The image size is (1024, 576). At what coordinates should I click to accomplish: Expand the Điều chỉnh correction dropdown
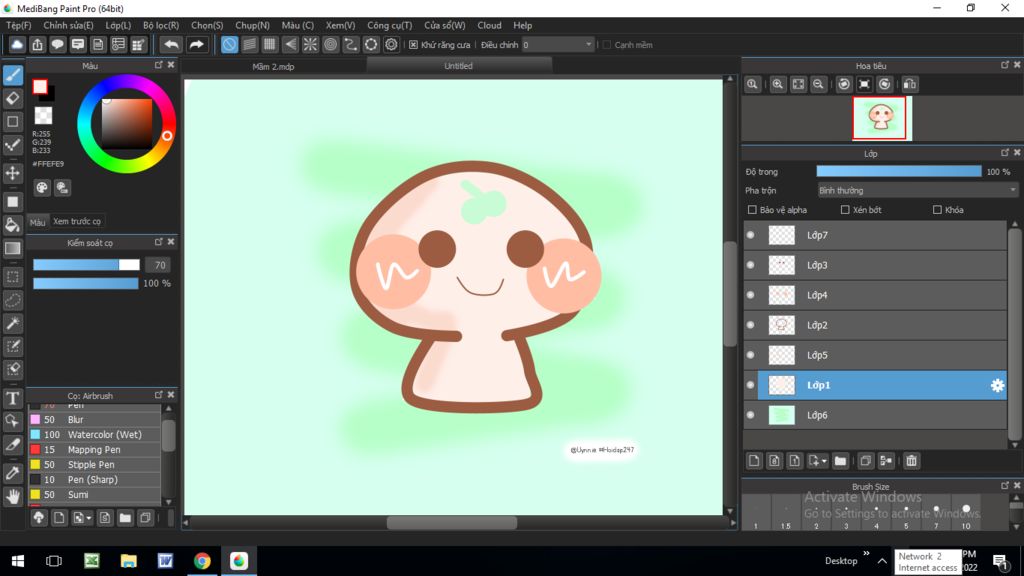588,45
